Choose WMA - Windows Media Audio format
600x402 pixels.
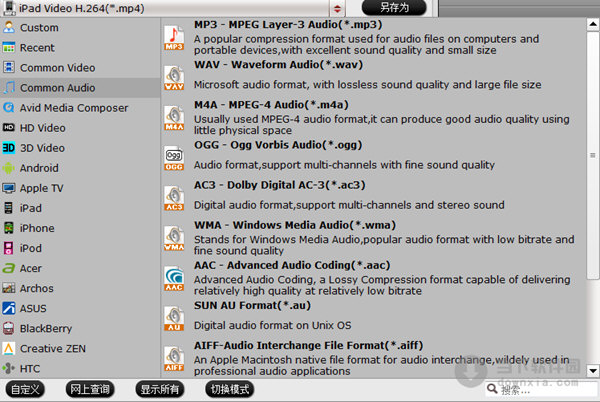(x=373, y=238)
